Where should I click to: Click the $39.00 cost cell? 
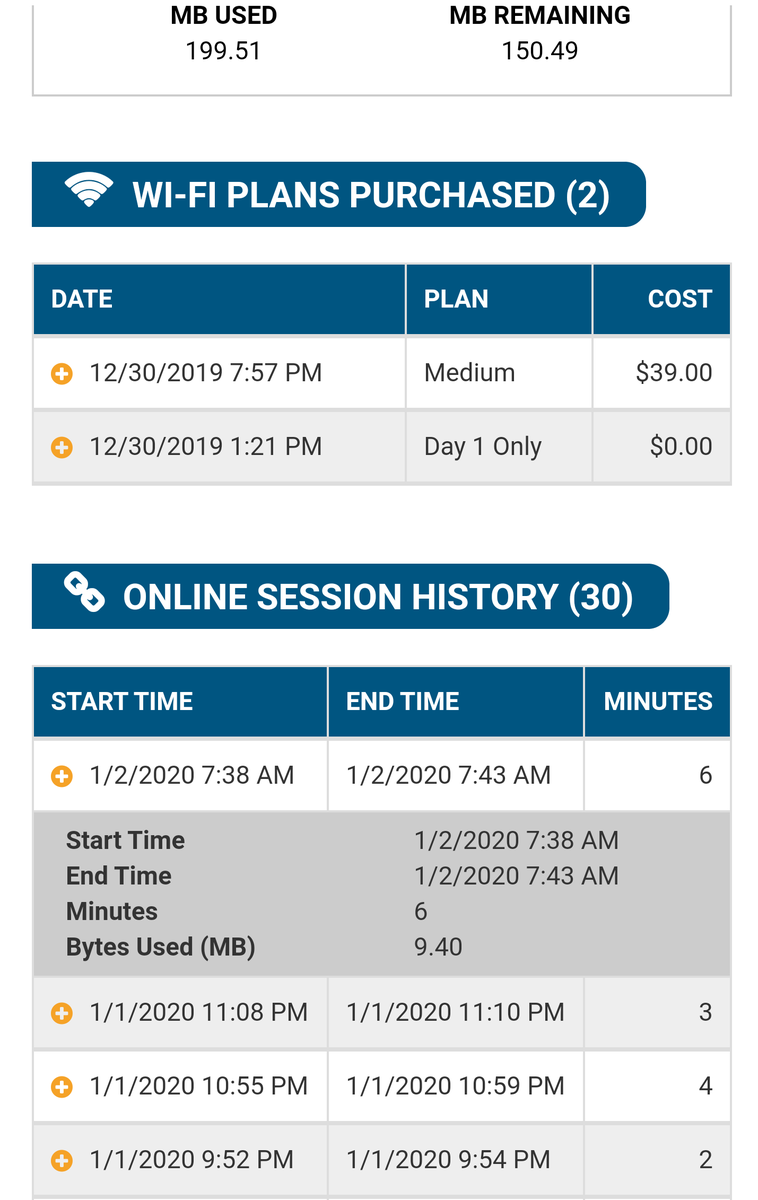[x=662, y=373]
